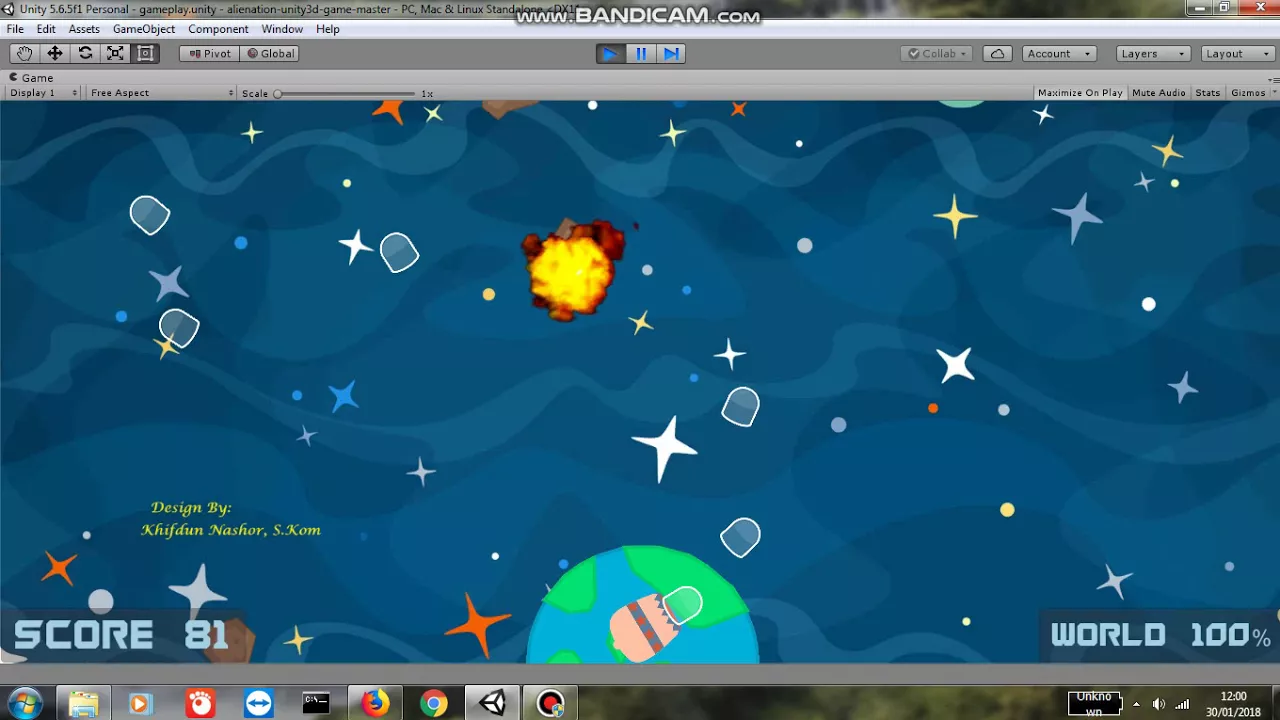Expand the Gizmos dropdown arrow
This screenshot has height=720, width=1280.
pos(1274,93)
